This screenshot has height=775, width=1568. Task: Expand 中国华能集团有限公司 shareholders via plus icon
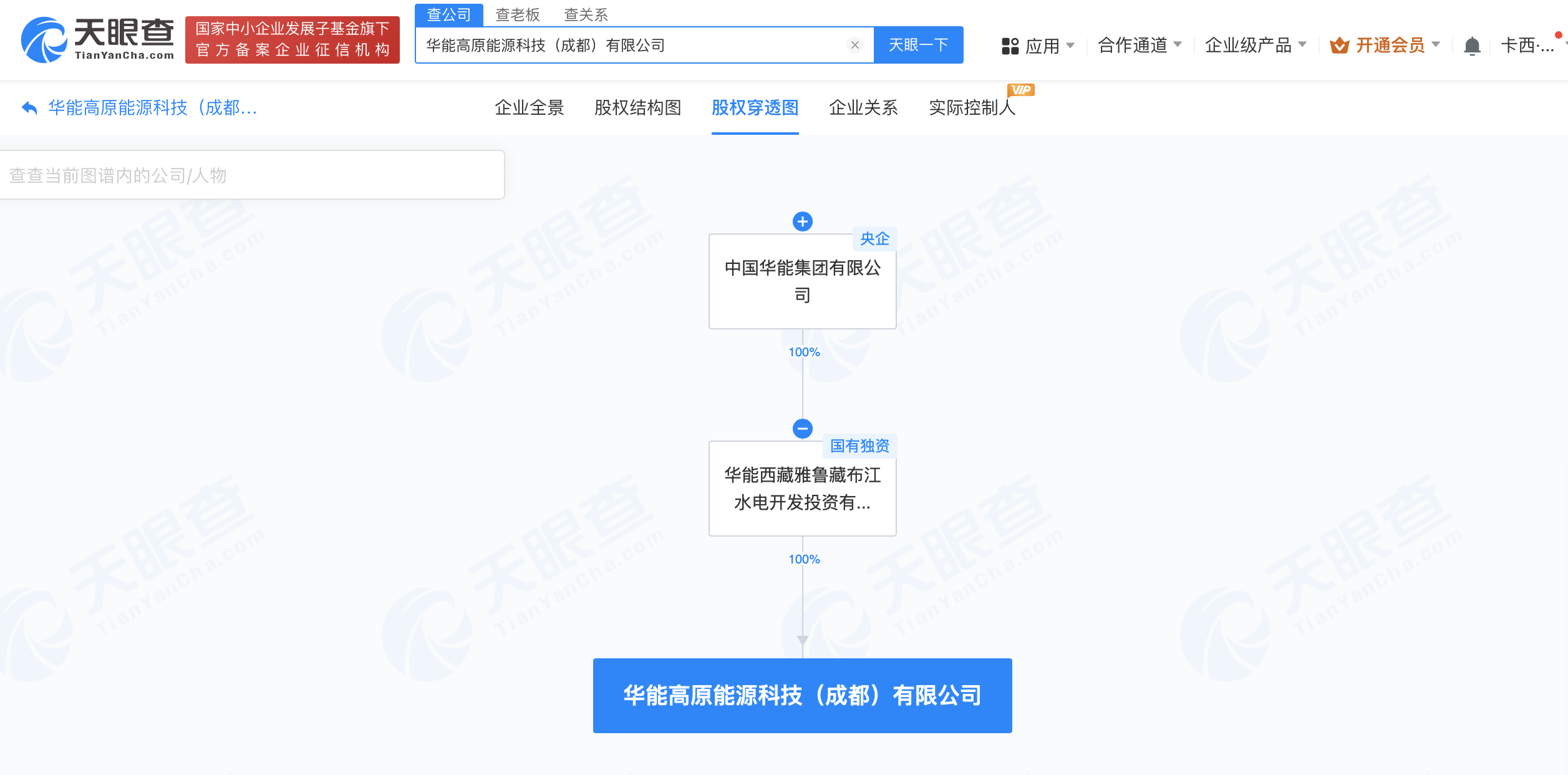[802, 222]
